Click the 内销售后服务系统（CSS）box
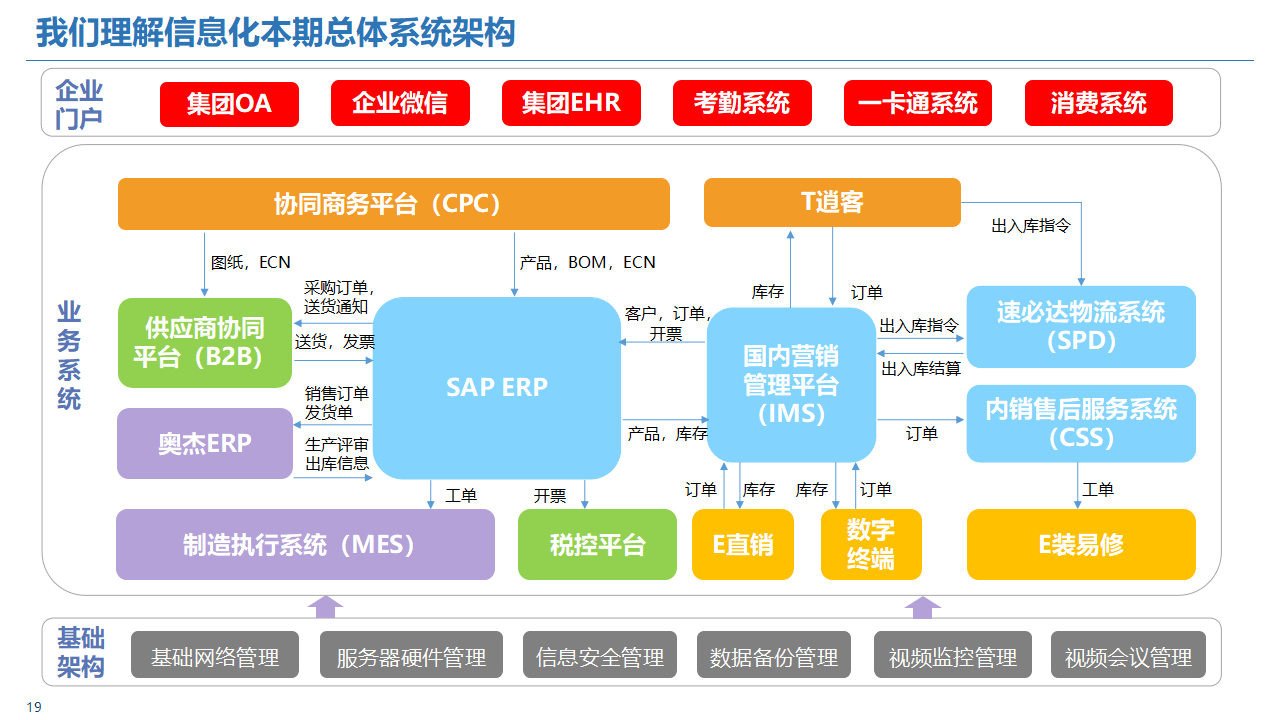 coord(1081,424)
